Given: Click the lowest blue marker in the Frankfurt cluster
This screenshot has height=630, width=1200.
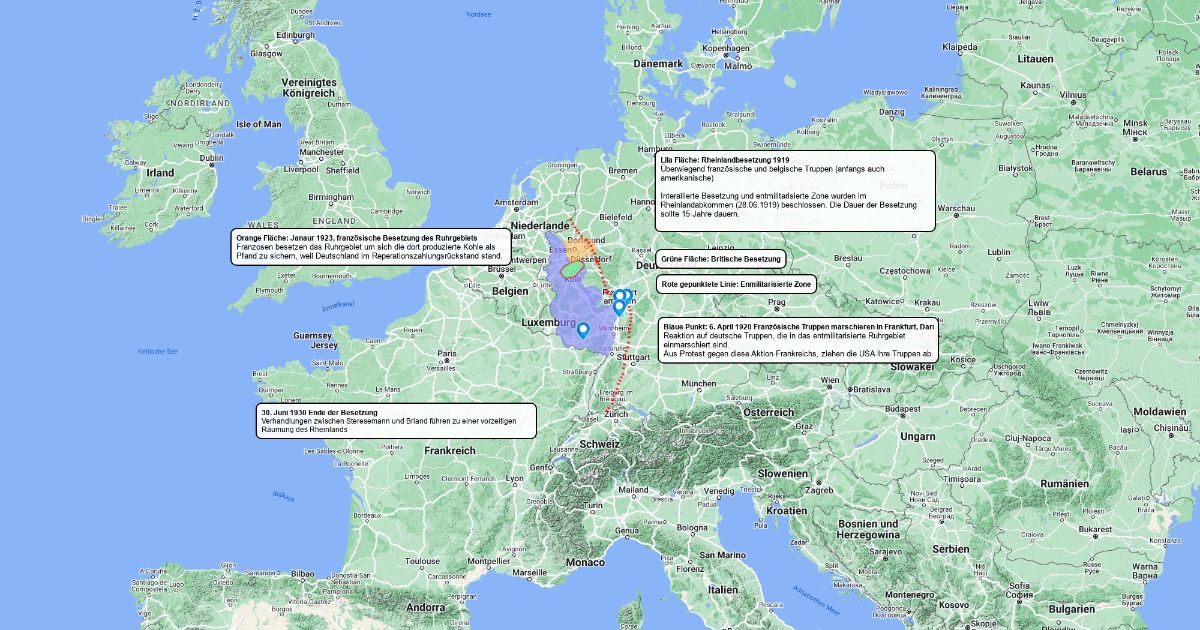Looking at the screenshot, I should coord(619,308).
